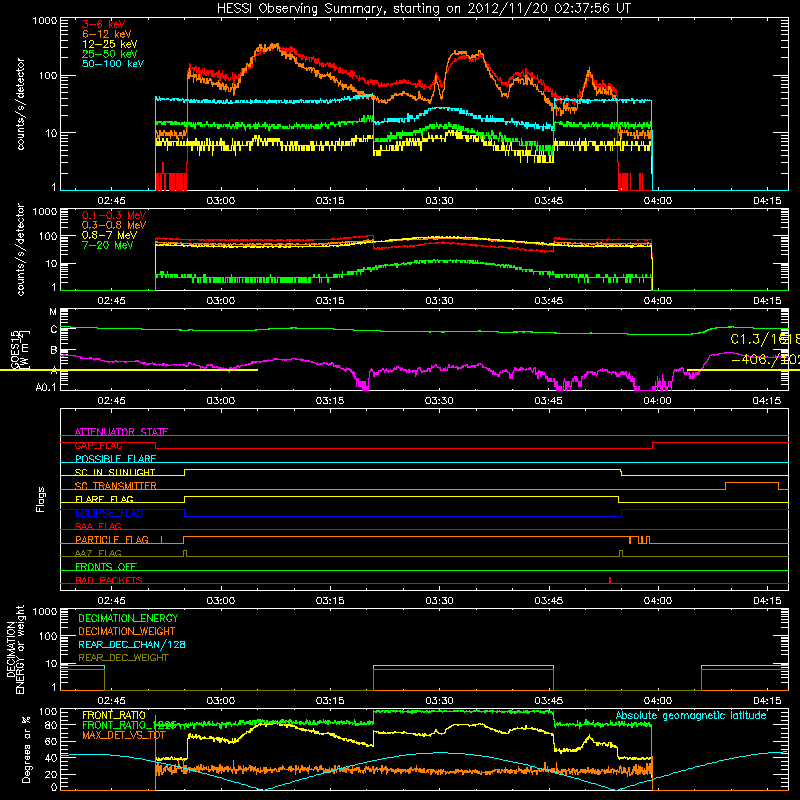Click the ECLIPSE_FLAG label
Screen dimensions: 800x800
pos(109,513)
